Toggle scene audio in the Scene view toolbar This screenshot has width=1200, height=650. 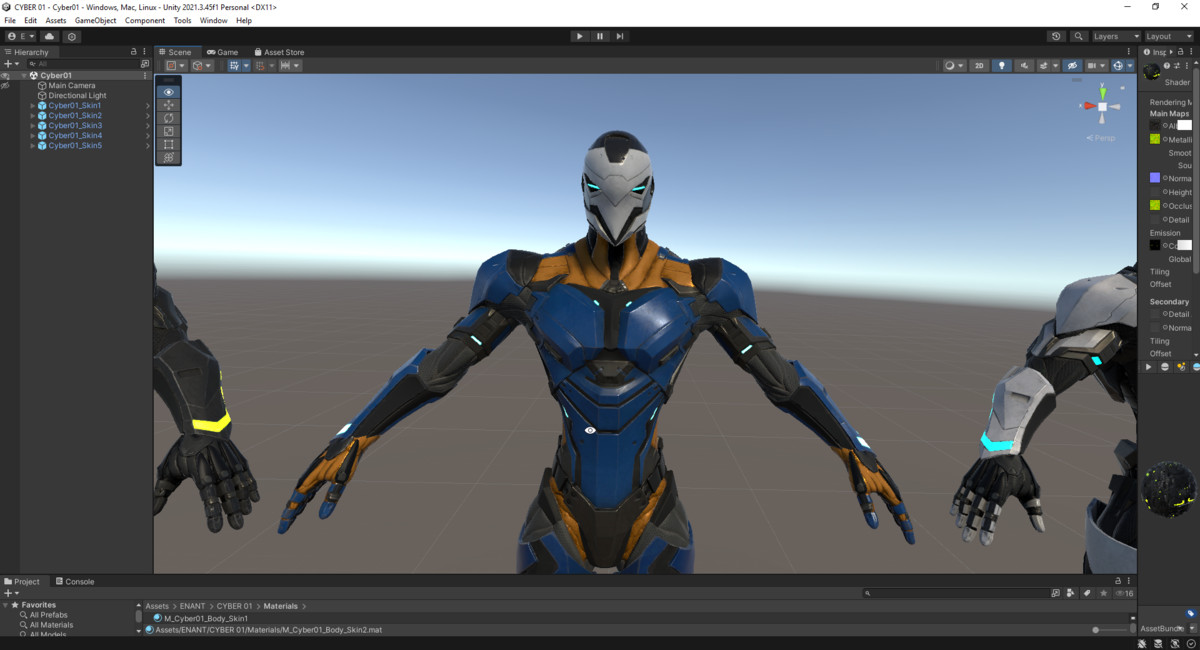[1025, 65]
